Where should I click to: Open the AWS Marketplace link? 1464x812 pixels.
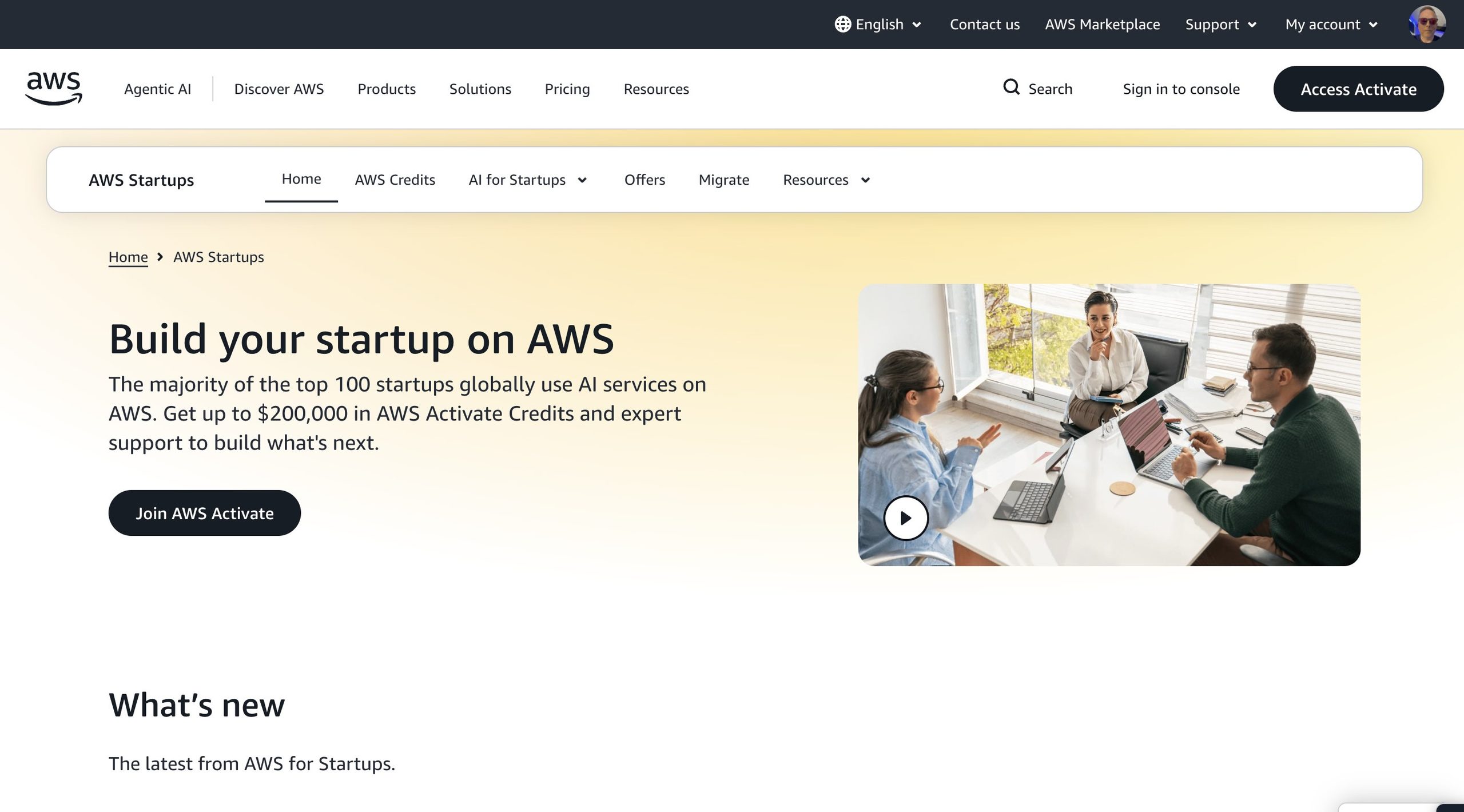1102,25
